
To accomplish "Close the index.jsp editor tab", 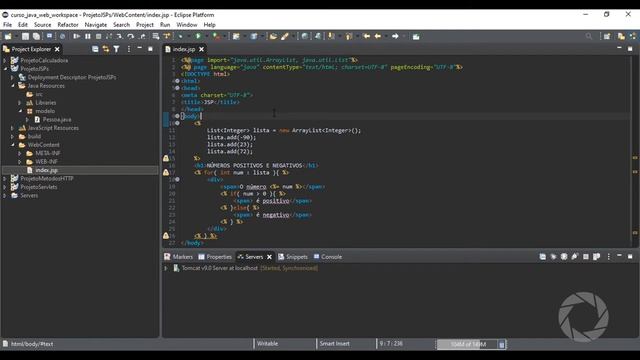I will [201, 49].
